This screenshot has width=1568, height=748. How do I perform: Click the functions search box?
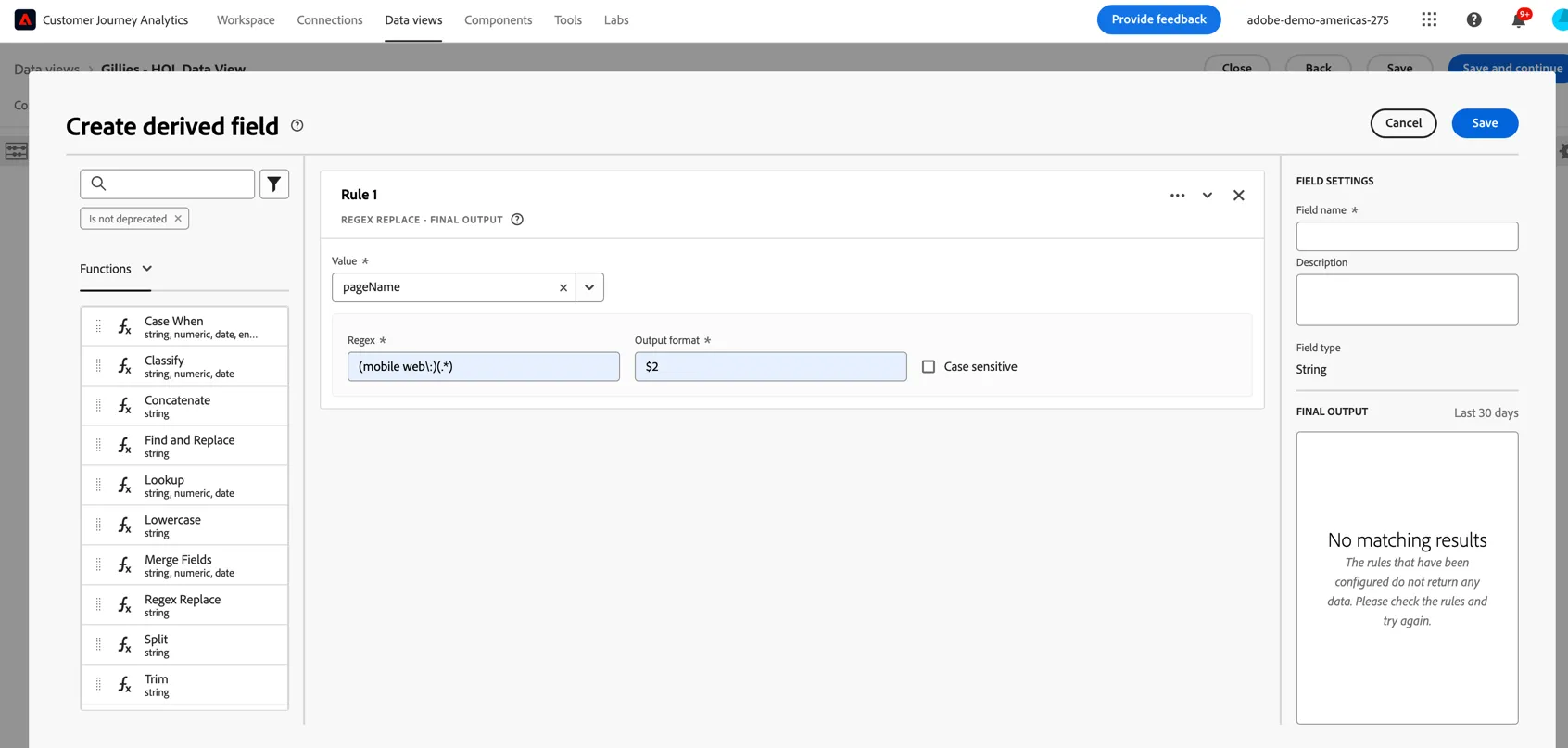(168, 184)
